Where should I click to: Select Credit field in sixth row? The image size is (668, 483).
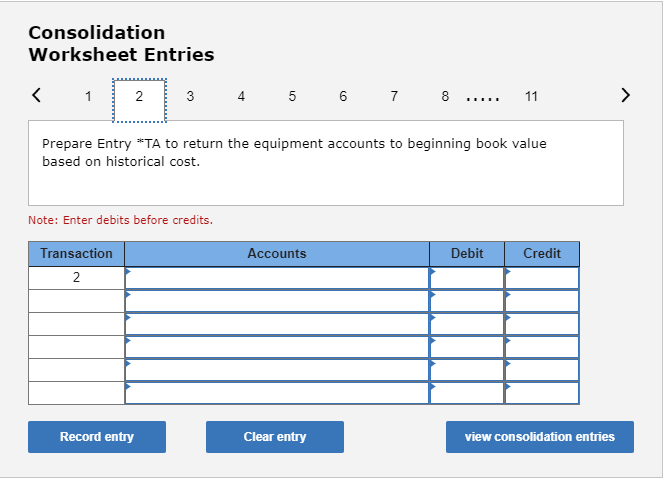(542, 393)
